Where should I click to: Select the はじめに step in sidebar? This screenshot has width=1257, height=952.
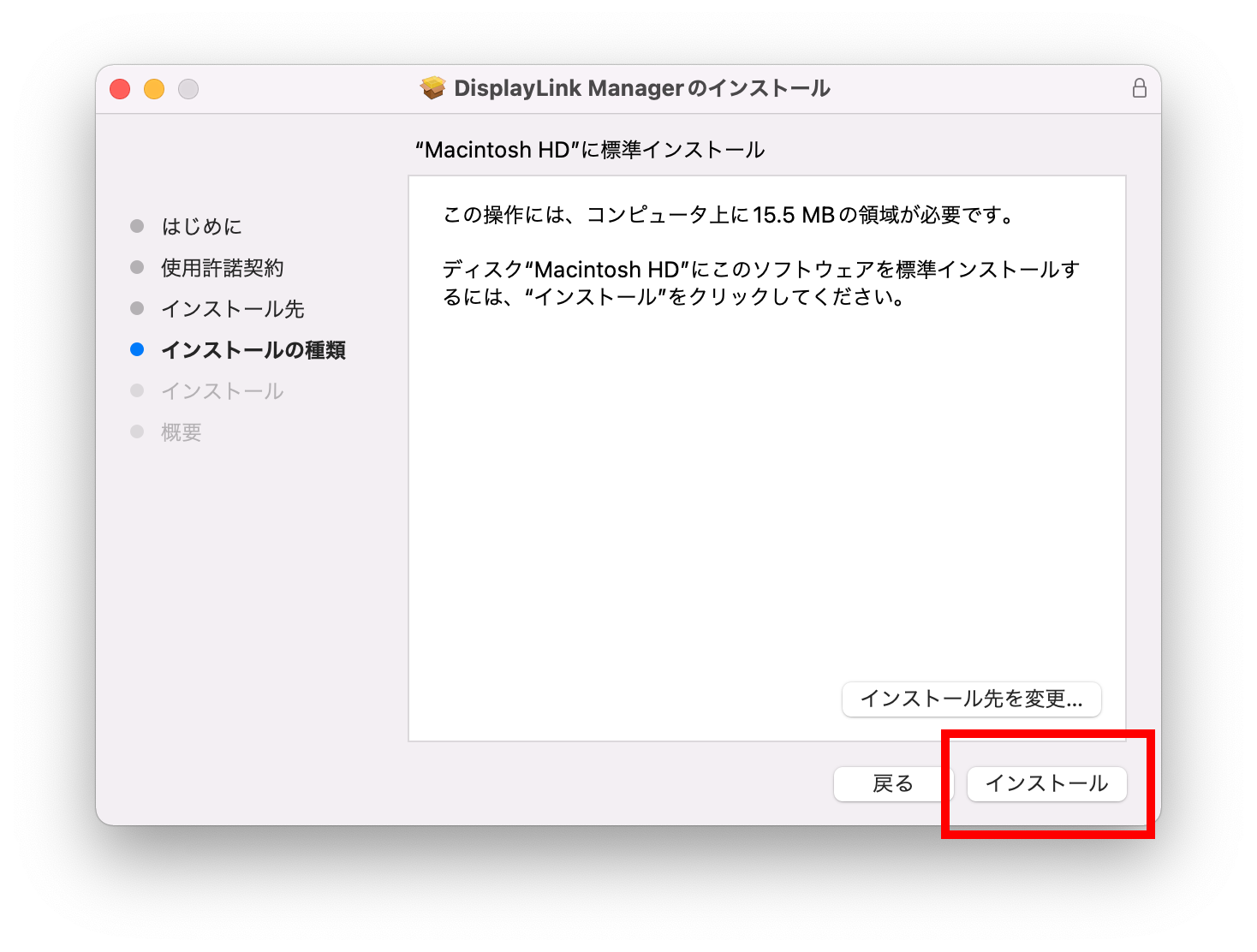coord(202,226)
